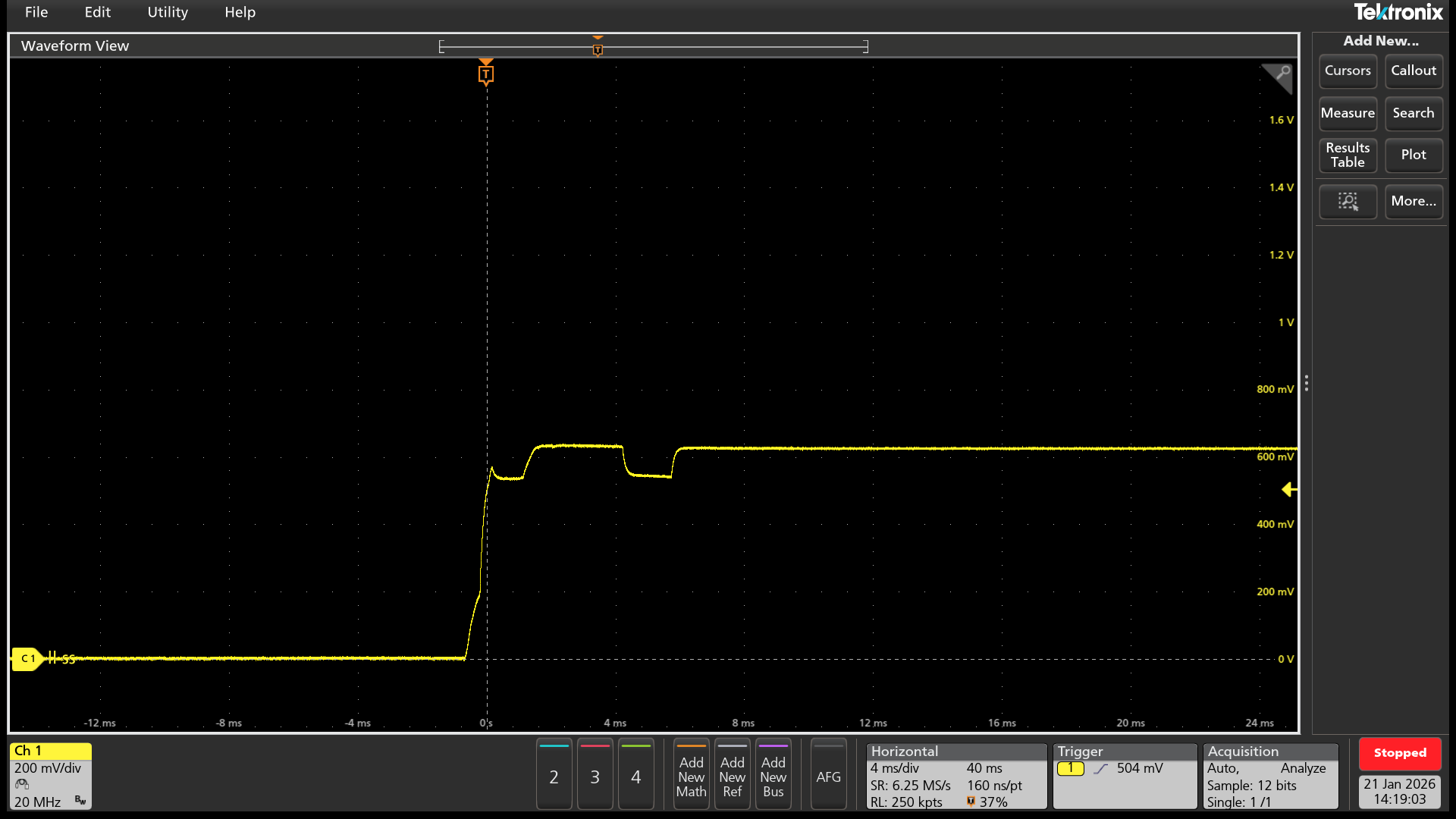The image size is (1456, 819).
Task: Add a new Callout
Action: coord(1414,71)
